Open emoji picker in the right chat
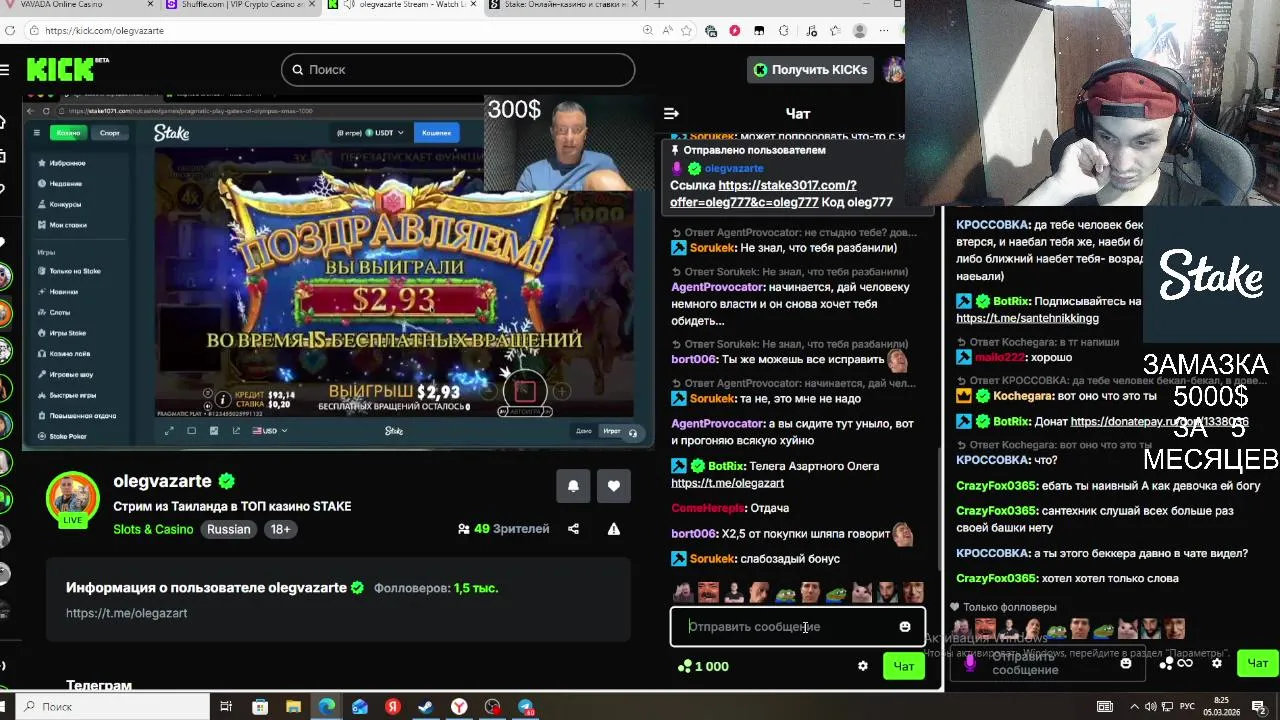1280x720 pixels. pos(1126,663)
